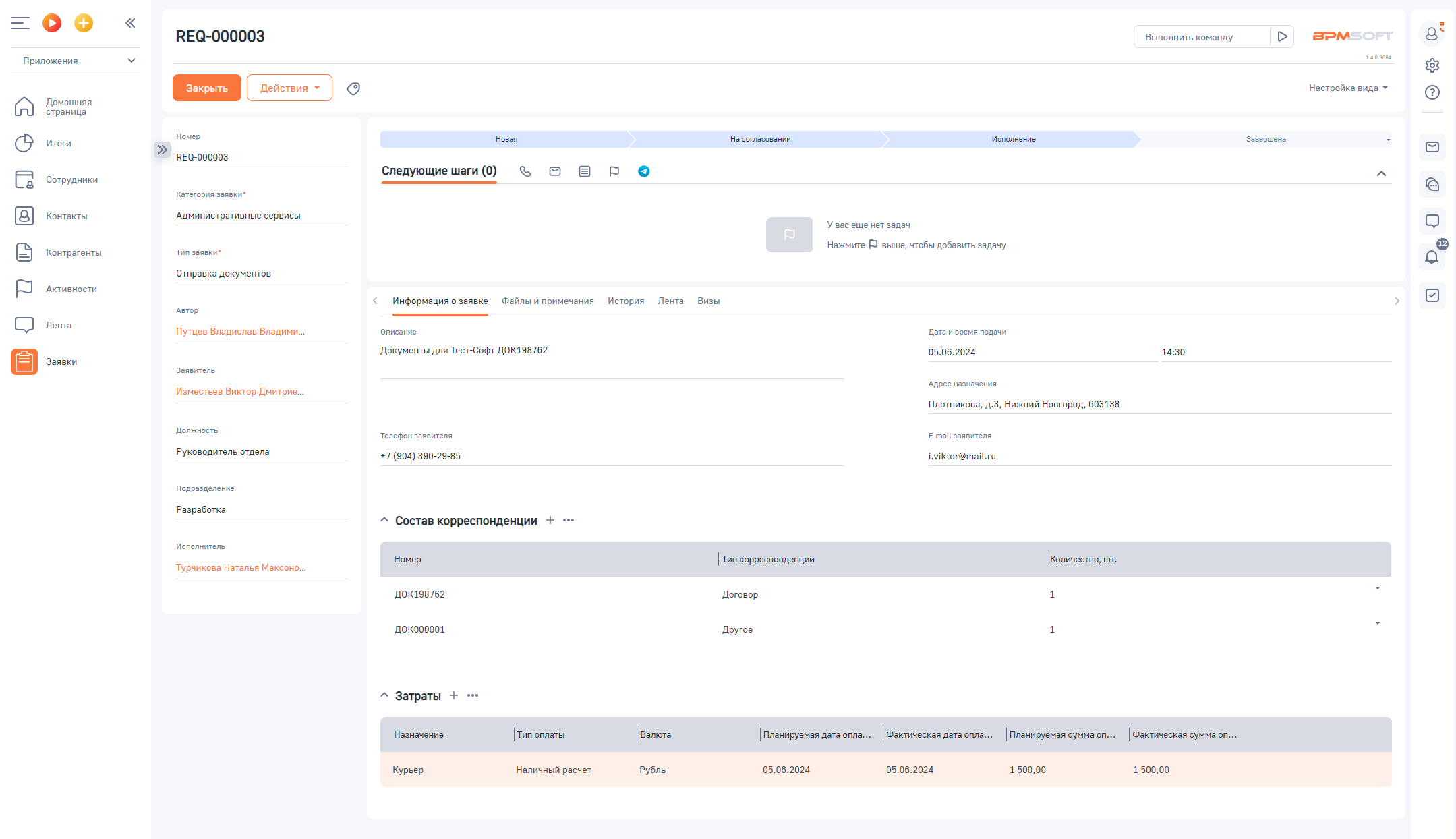Open the message bubble icon on right rail
1456x839 pixels.
1432,221
